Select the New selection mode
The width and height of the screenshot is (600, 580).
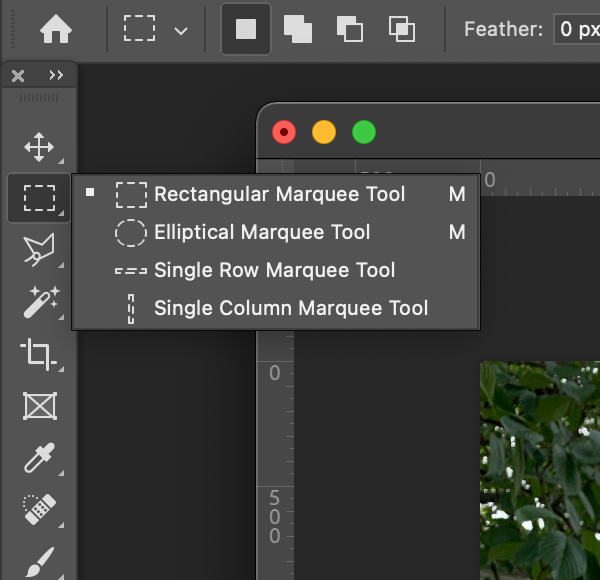point(246,29)
